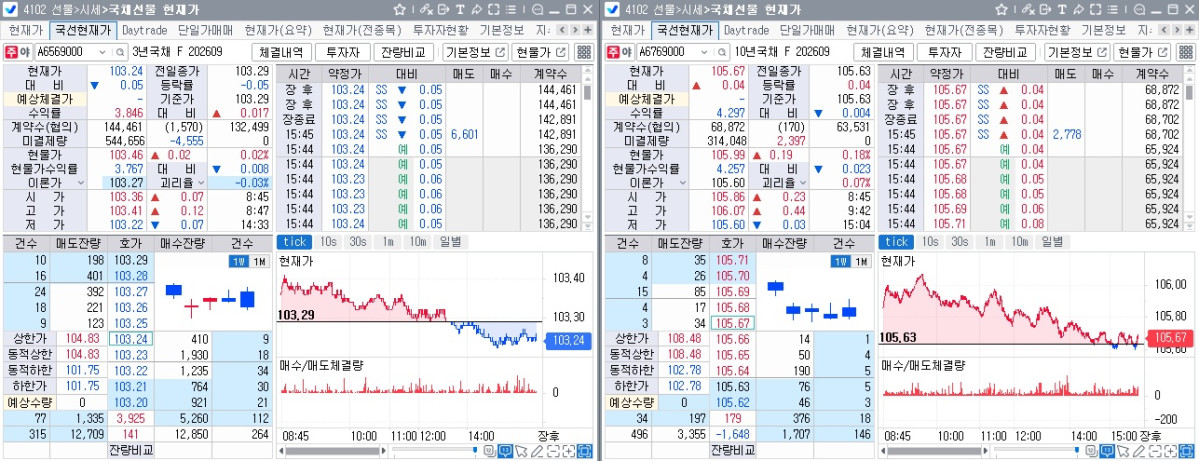Screen dimensions: 1199x461
Task: Select the 1M candle toggle in left order book
Action: pyautogui.click(x=260, y=262)
